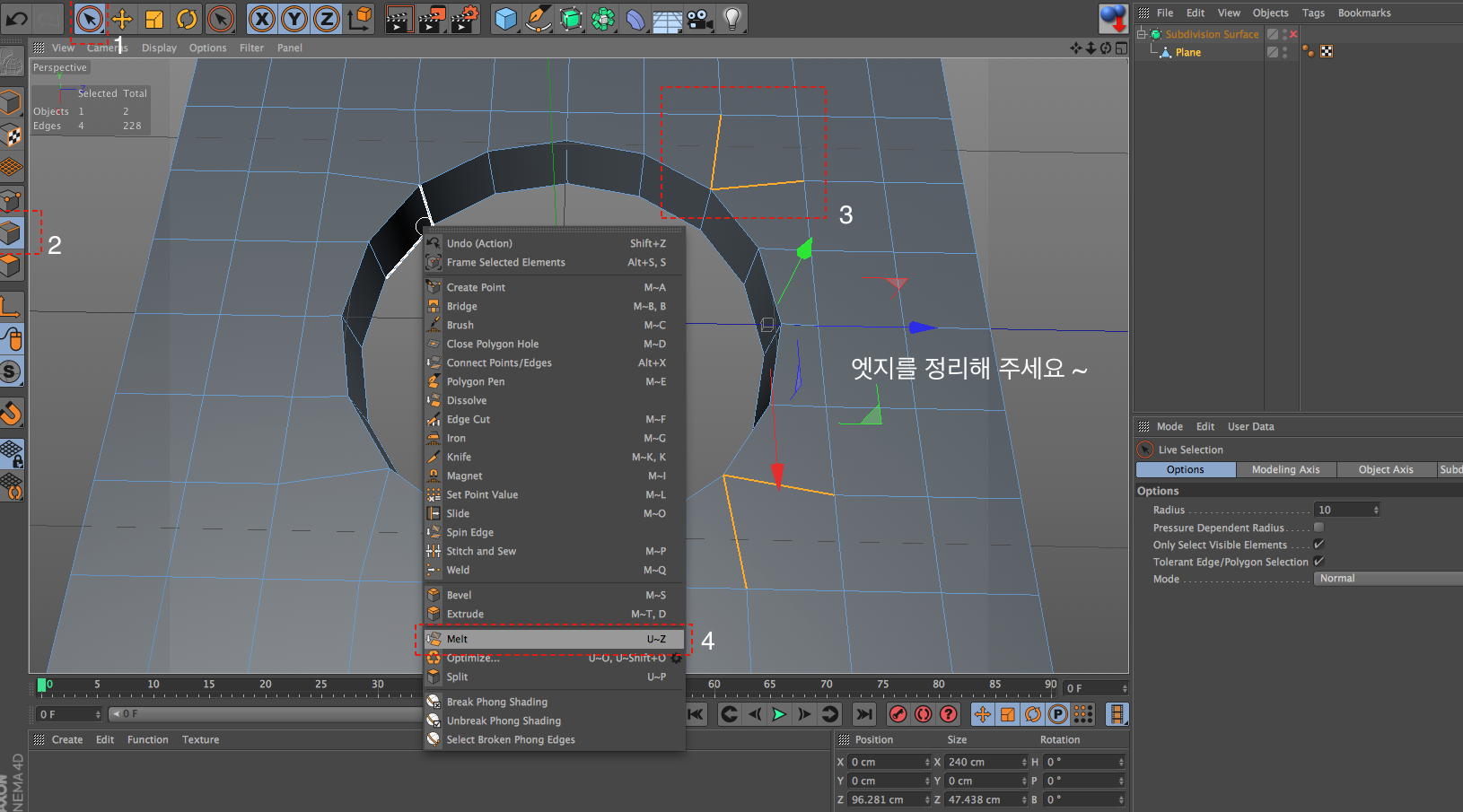Click frame 0 timeline marker
Screen dimensions: 1463x812
[42, 685]
